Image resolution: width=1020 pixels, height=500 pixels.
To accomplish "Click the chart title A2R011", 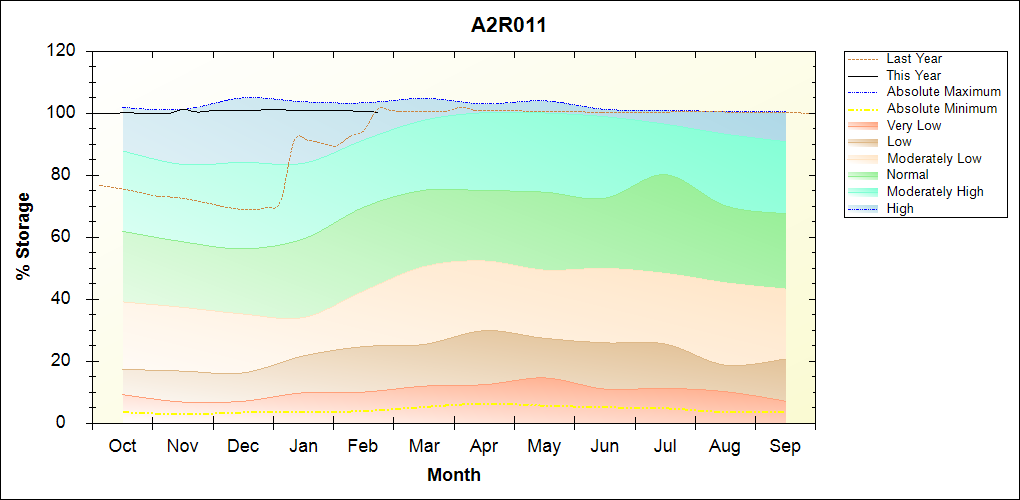I will (x=509, y=26).
